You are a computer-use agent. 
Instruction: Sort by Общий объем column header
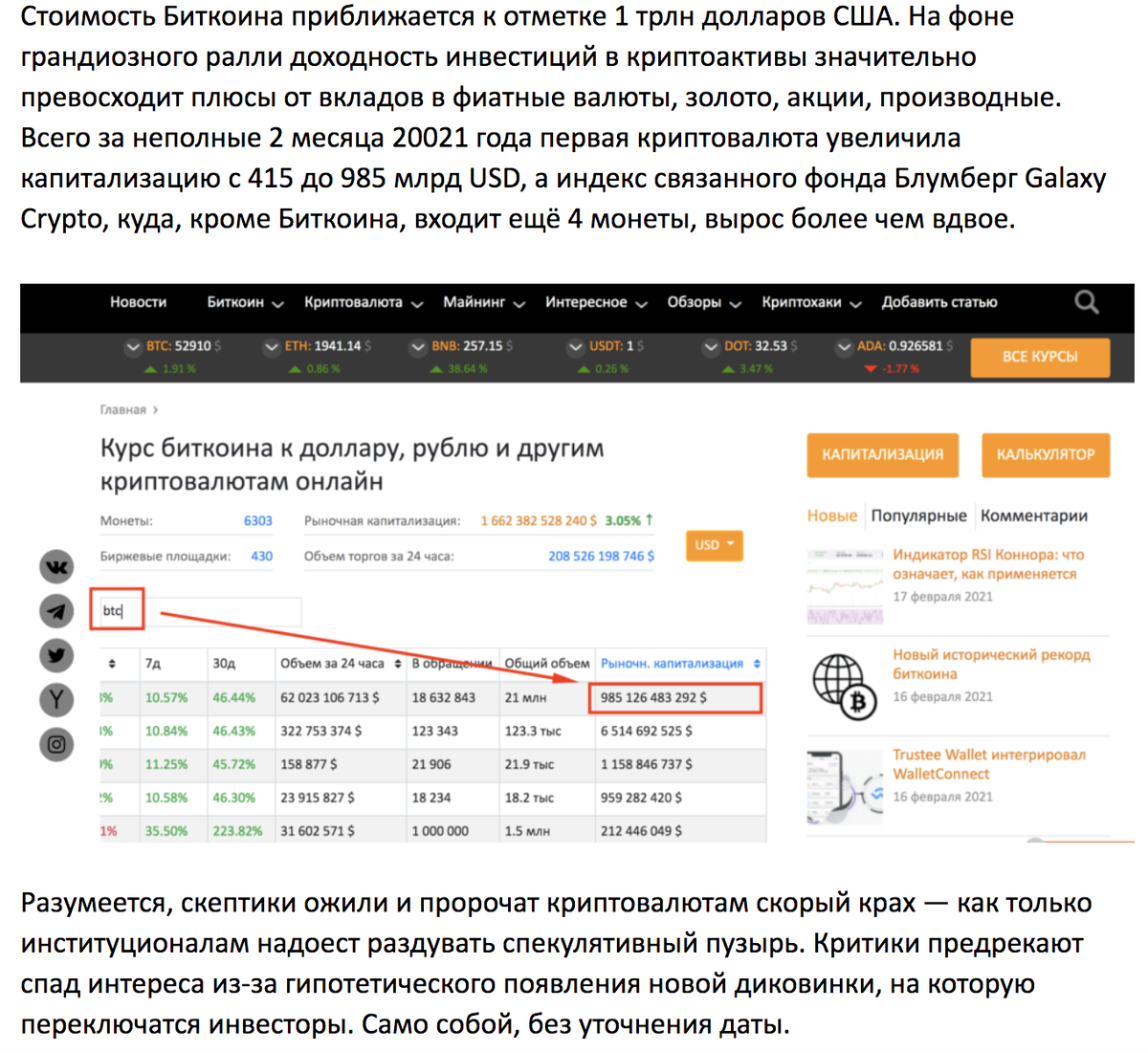point(547,663)
